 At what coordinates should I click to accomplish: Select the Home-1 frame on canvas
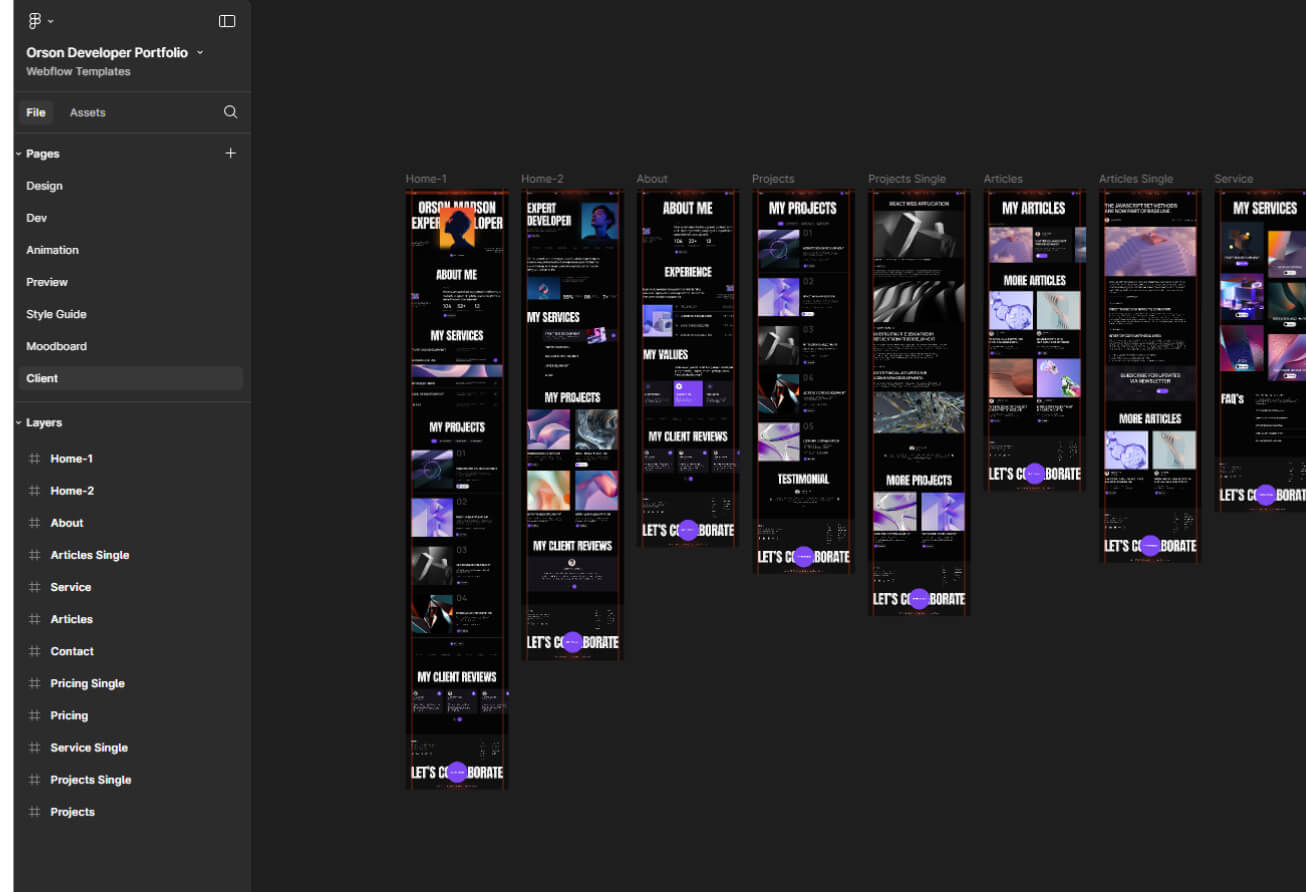pyautogui.click(x=457, y=490)
